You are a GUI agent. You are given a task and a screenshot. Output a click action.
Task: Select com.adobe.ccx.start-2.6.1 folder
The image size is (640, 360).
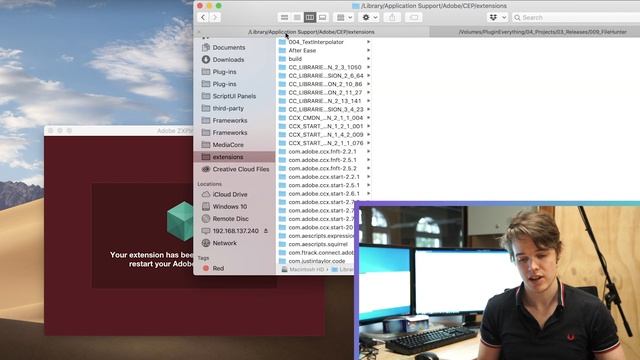324,194
